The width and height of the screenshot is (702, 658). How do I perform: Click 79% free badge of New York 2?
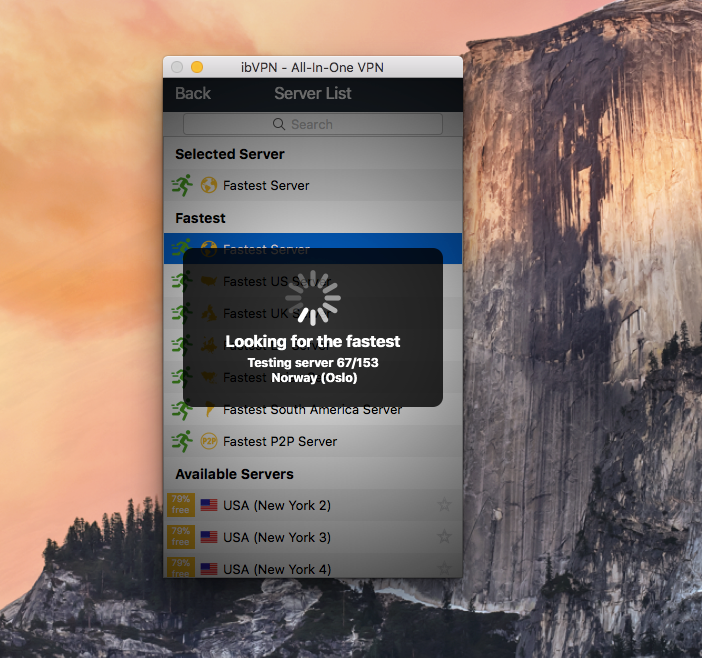(181, 505)
